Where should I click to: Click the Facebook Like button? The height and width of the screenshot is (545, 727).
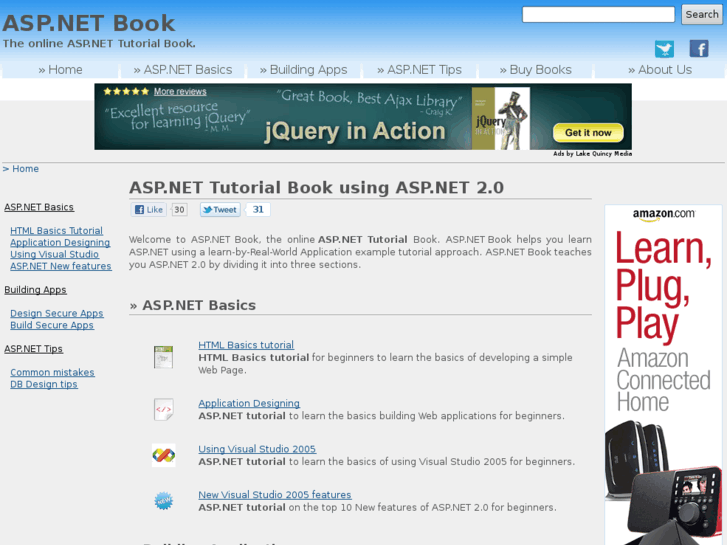pyautogui.click(x=148, y=210)
